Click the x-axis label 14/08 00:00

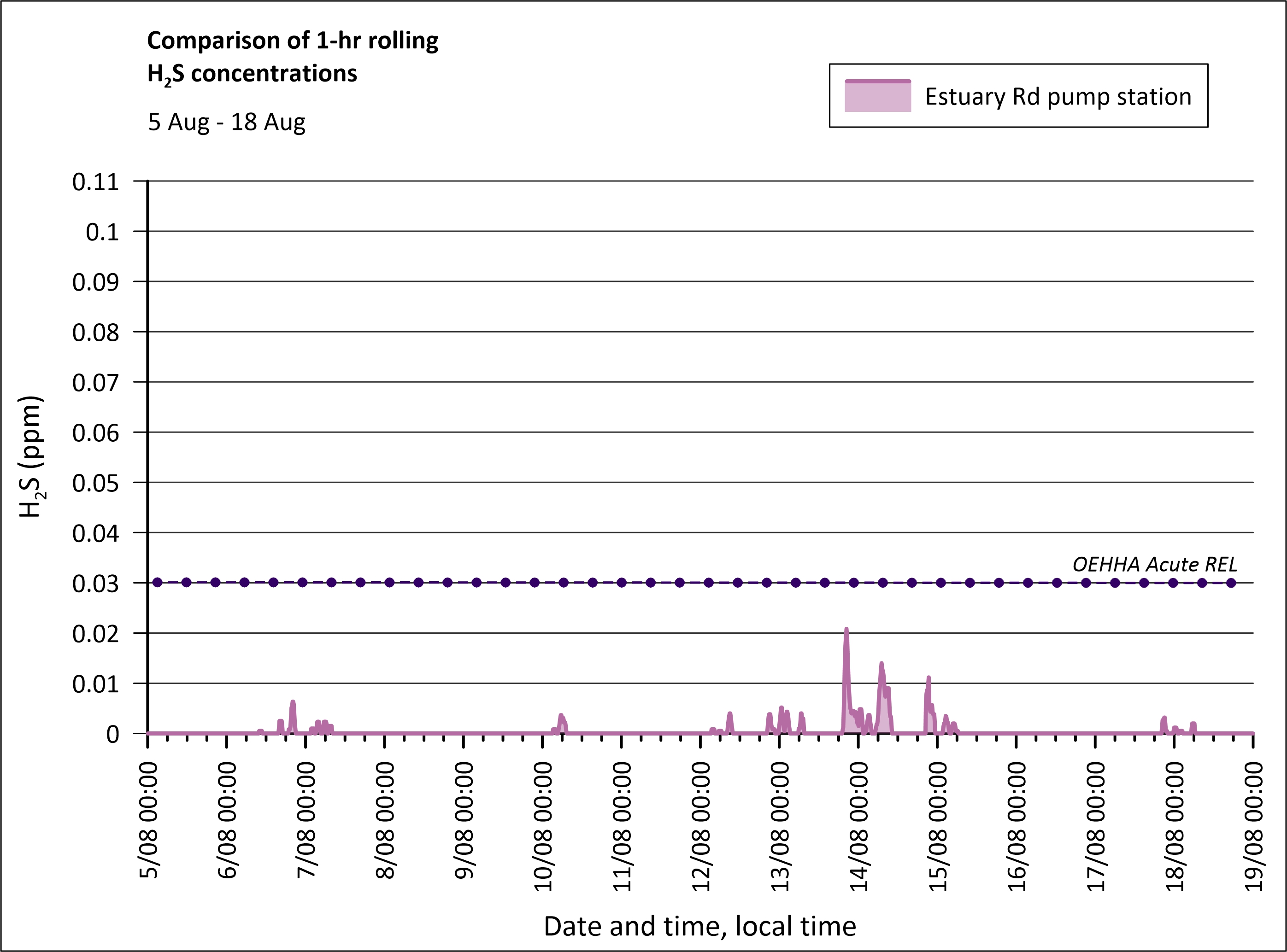click(859, 826)
